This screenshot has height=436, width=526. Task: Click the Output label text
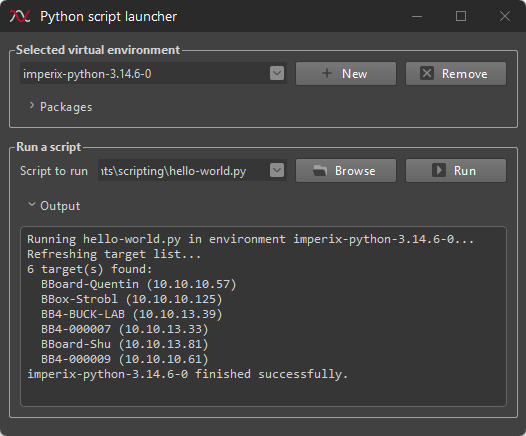click(60, 206)
